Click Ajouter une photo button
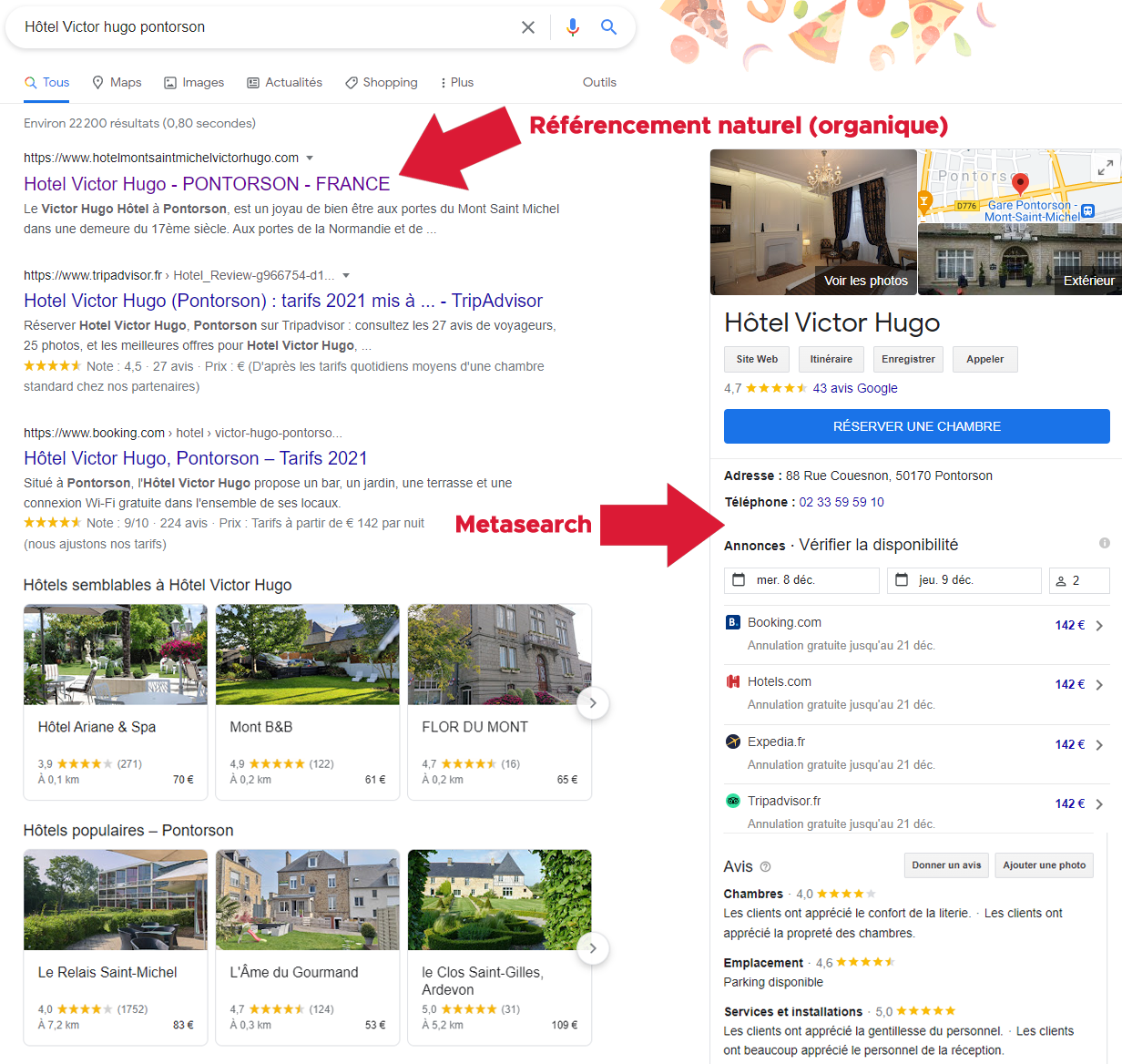The width and height of the screenshot is (1122, 1064). (1045, 865)
